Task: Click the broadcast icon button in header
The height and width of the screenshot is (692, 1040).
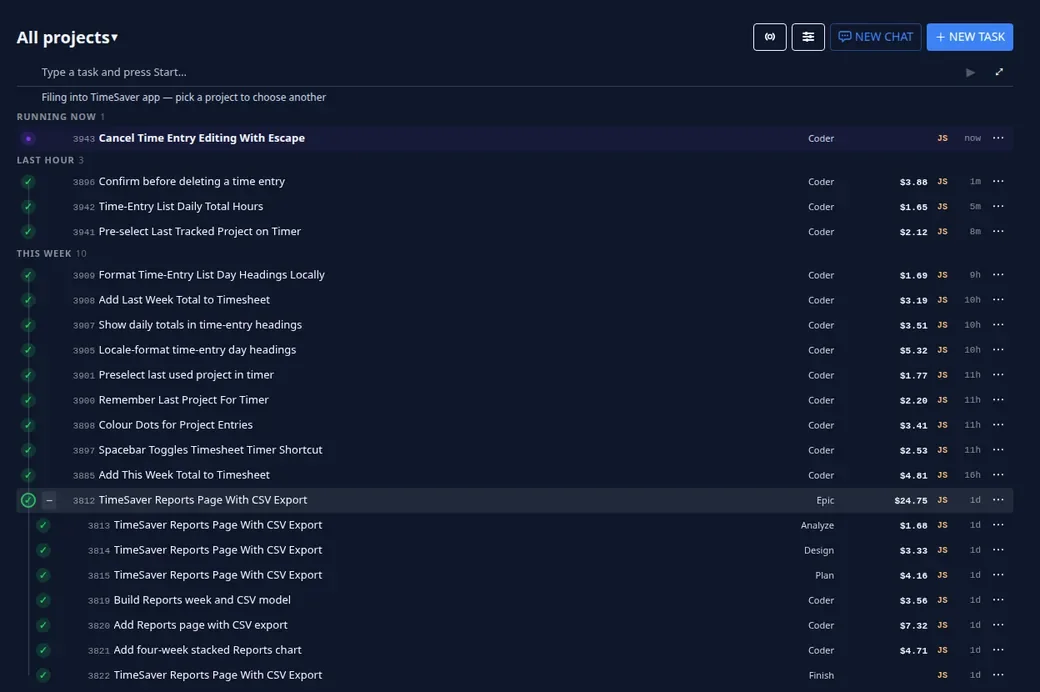Action: [x=769, y=37]
